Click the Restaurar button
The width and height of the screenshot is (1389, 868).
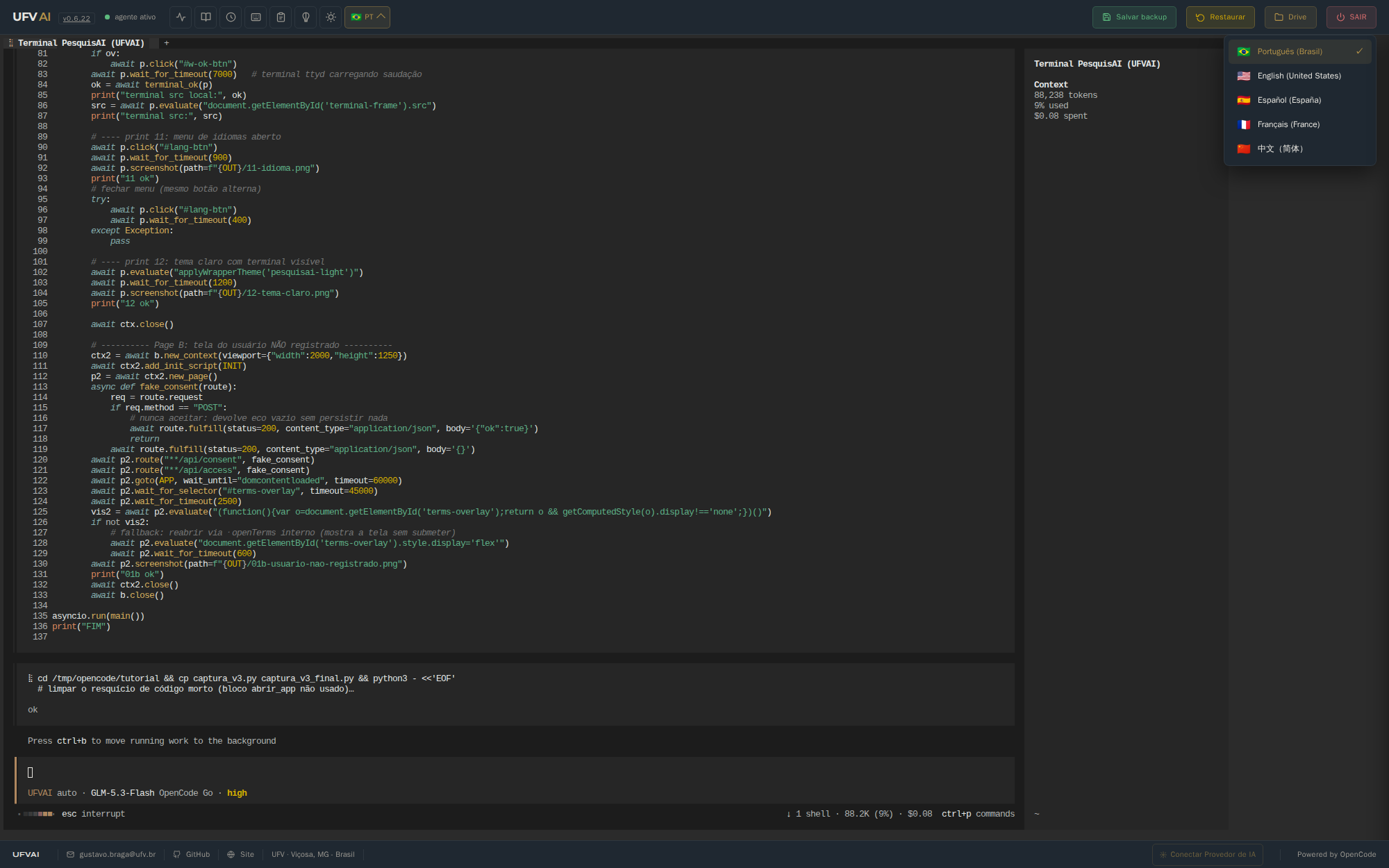(x=1220, y=17)
